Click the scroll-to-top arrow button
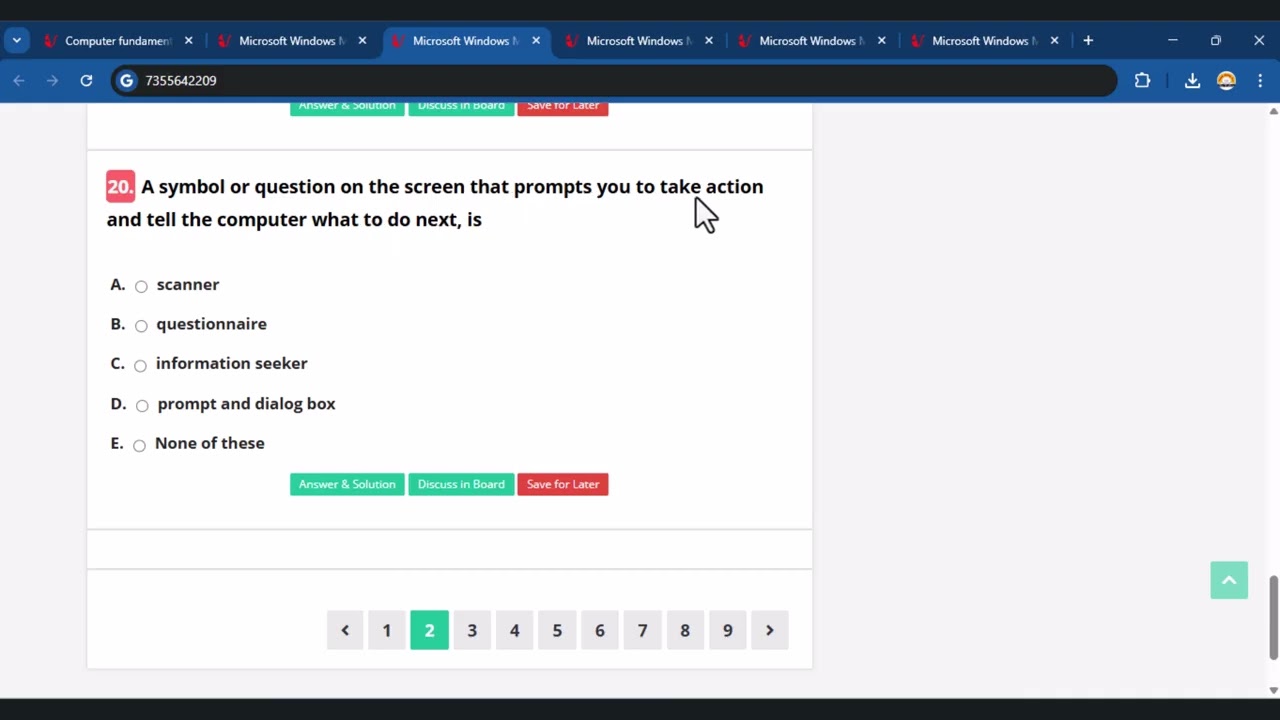This screenshot has height=720, width=1280. pyautogui.click(x=1229, y=580)
